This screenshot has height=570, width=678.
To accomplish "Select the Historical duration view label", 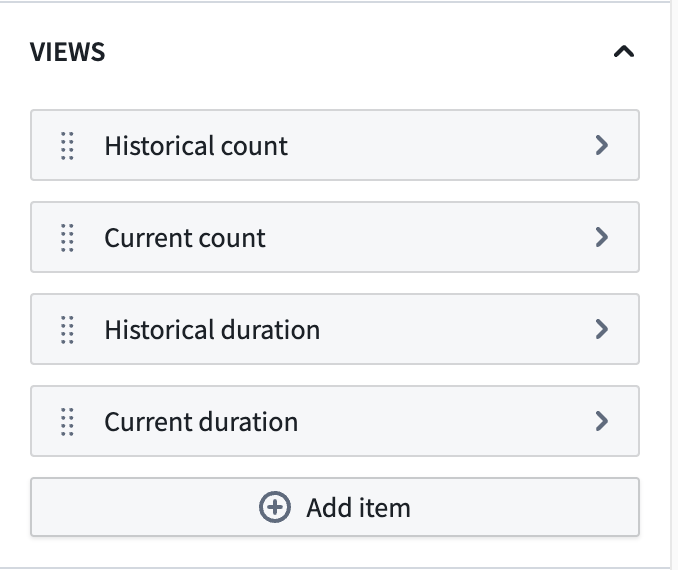I will coord(212,330).
